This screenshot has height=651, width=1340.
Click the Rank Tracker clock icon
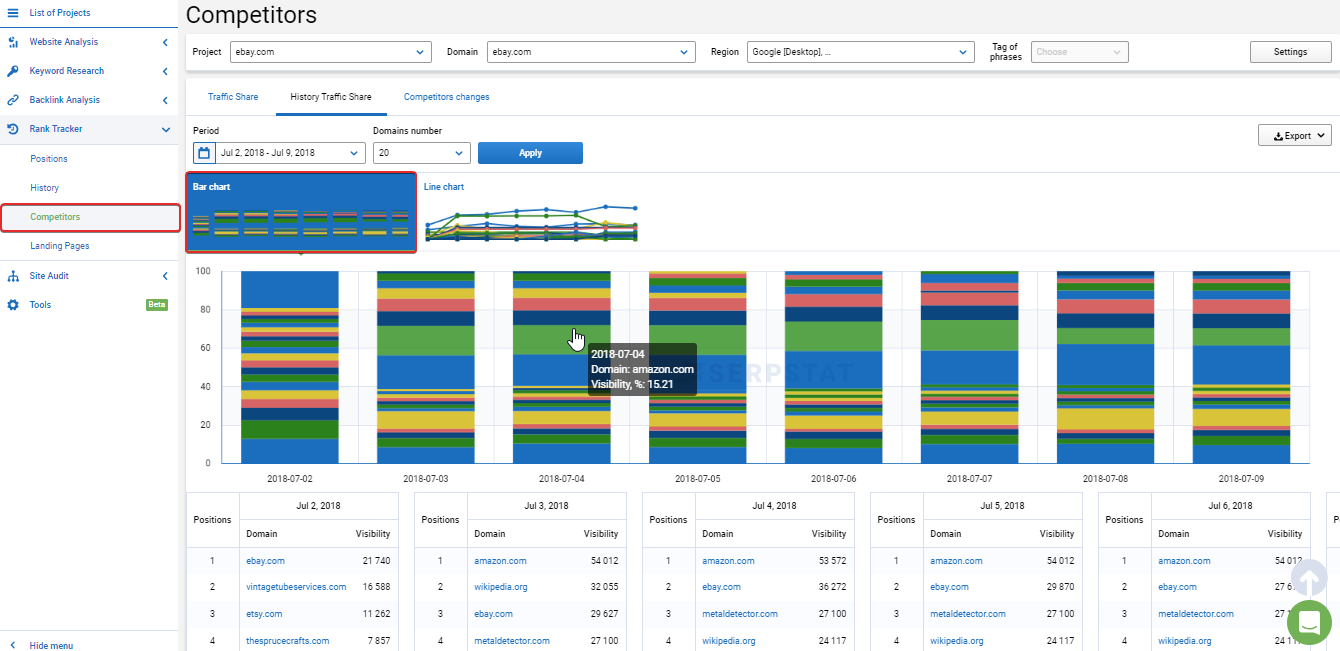pyautogui.click(x=13, y=129)
